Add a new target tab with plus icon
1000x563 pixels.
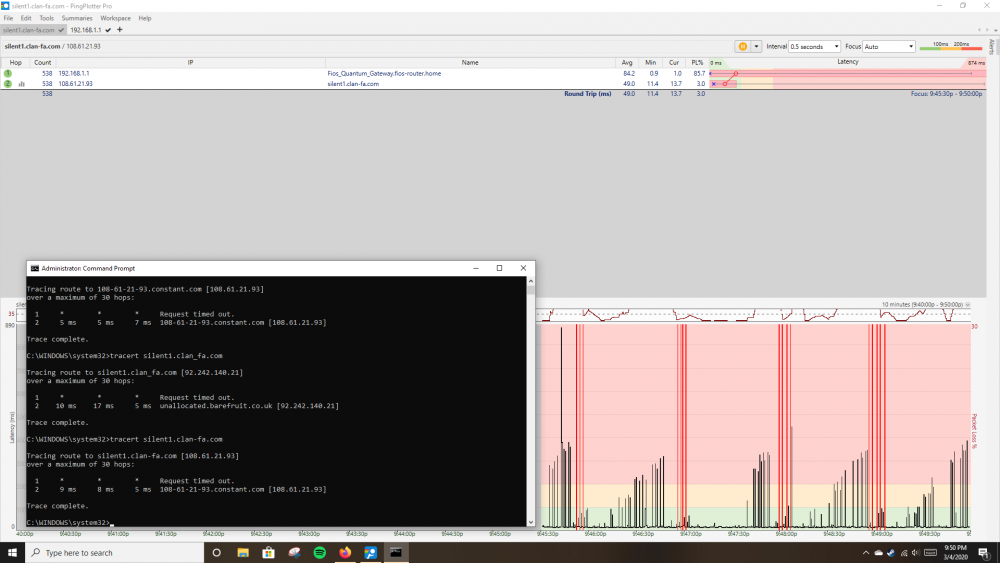119,30
